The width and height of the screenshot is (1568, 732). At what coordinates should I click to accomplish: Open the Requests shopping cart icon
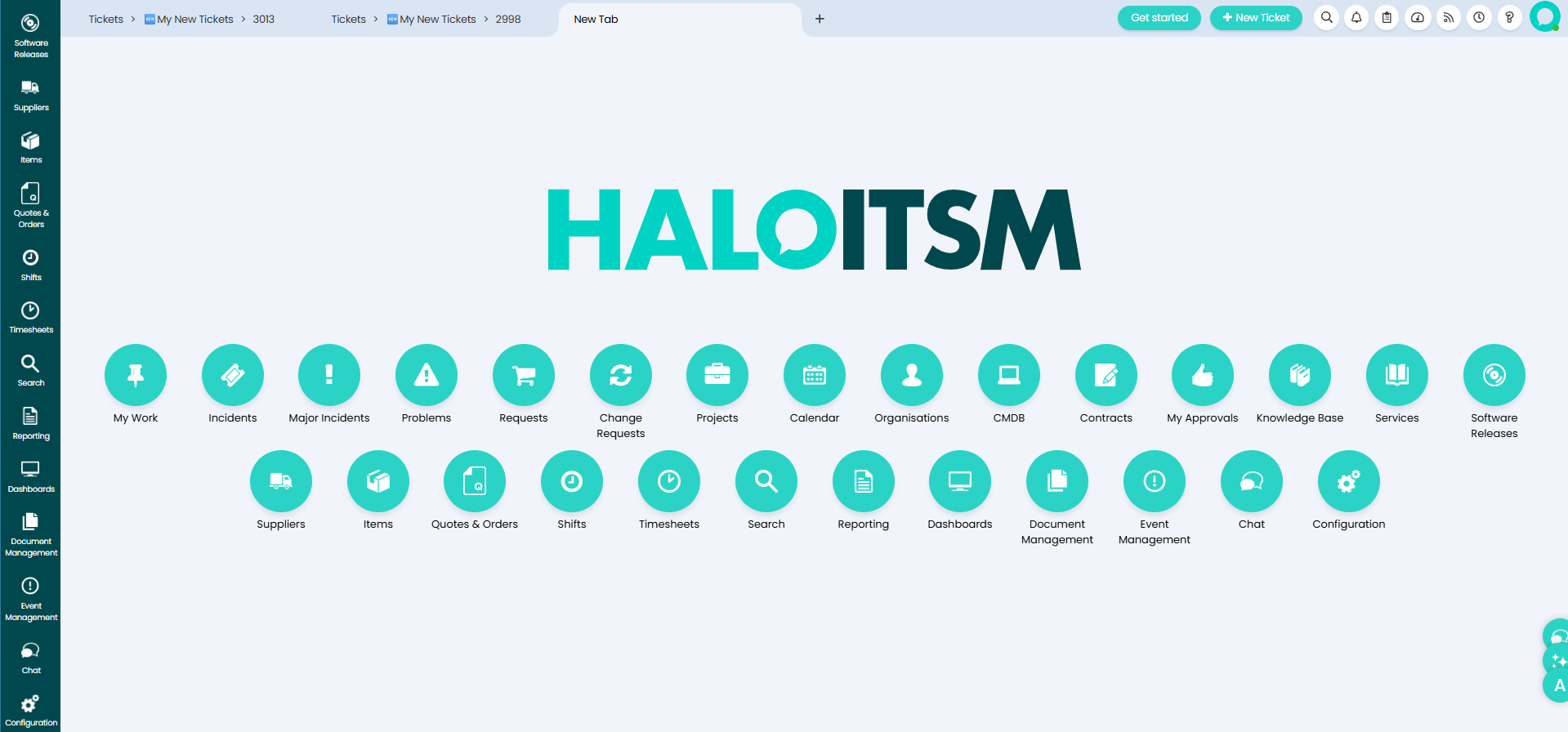(524, 375)
